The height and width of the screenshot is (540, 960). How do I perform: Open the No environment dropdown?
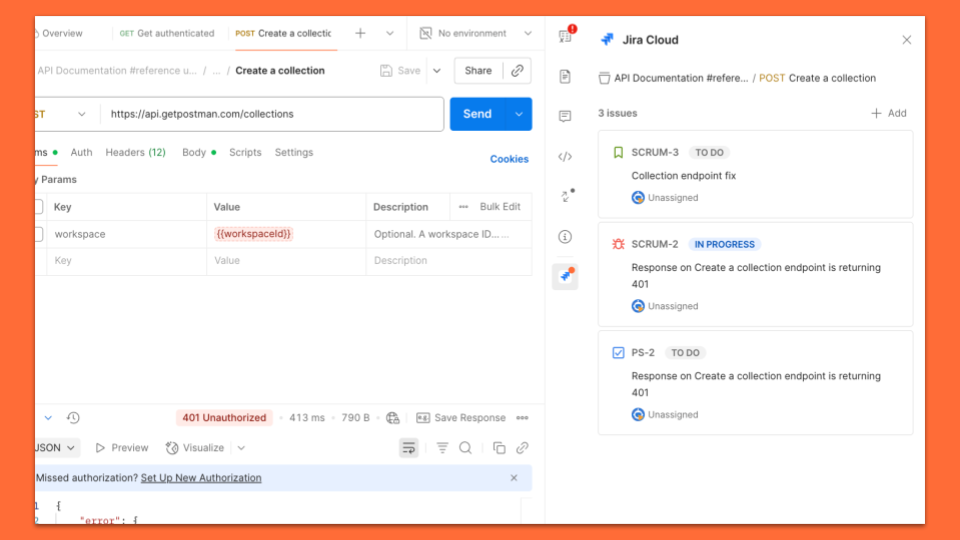pos(528,33)
